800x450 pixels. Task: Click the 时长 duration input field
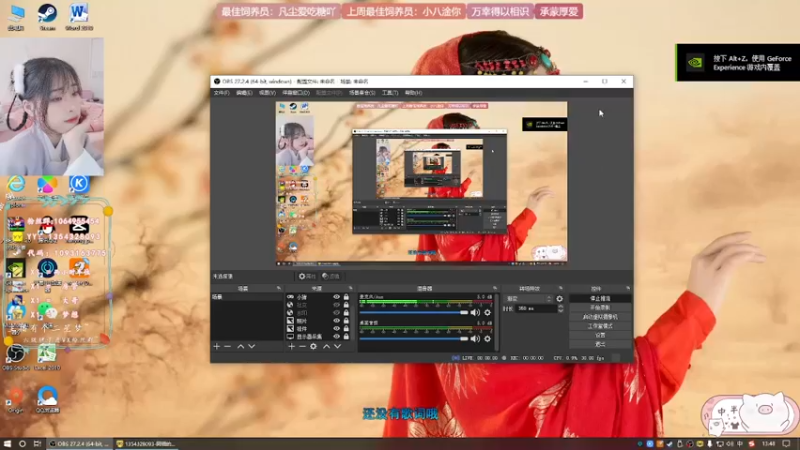pyautogui.click(x=536, y=309)
